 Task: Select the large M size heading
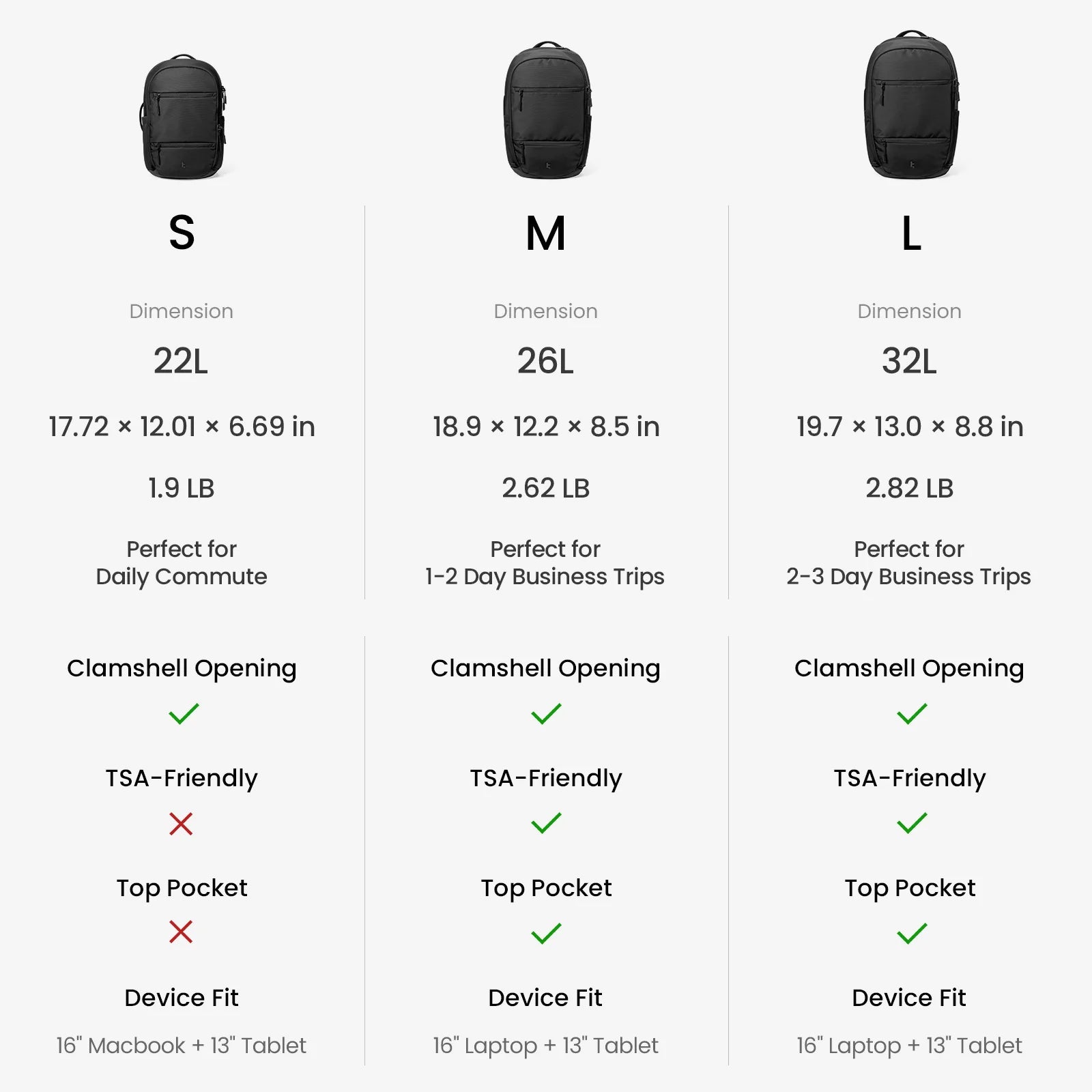(x=546, y=233)
